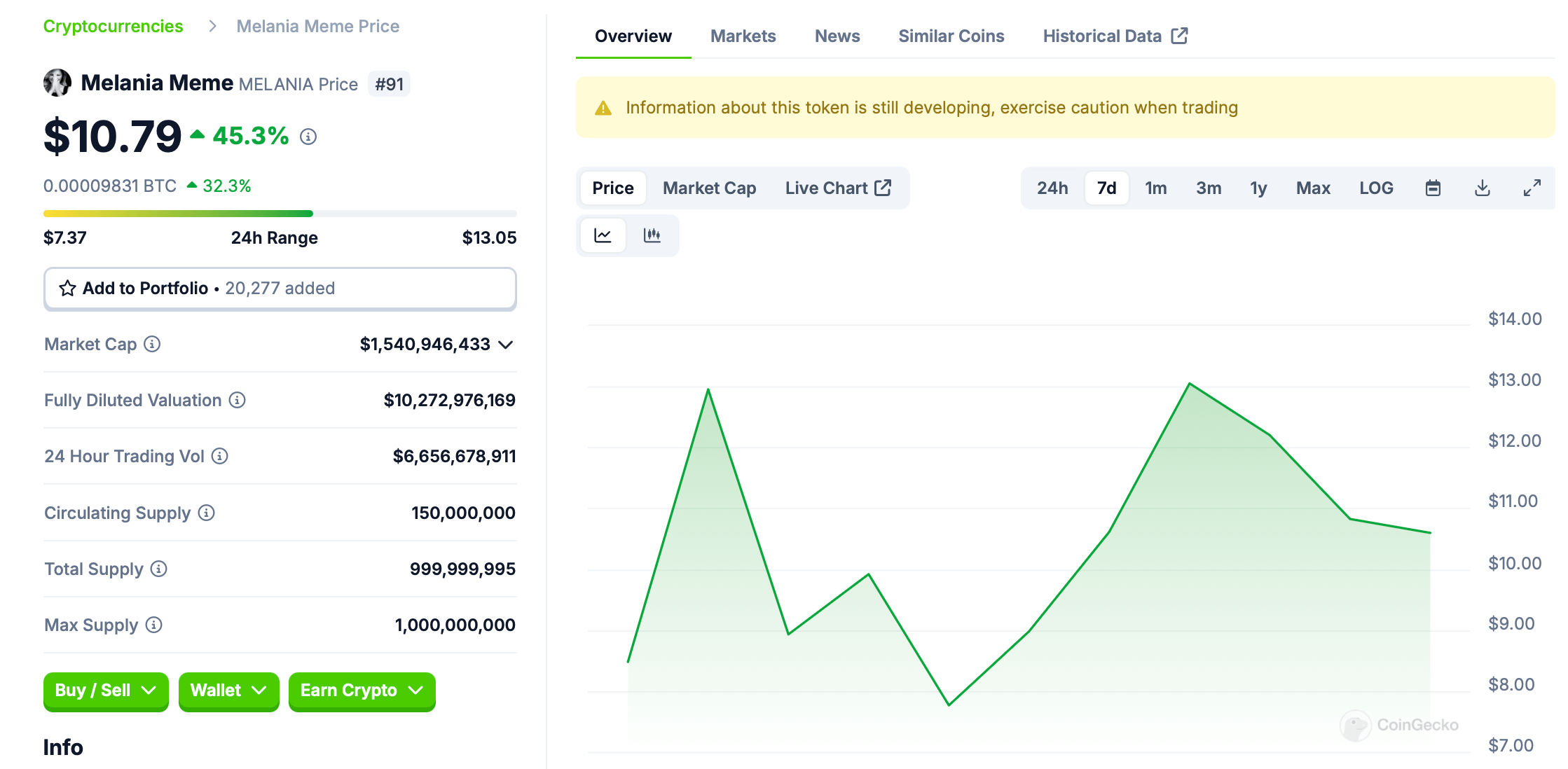Switch to candlestick chart icon

pos(652,235)
